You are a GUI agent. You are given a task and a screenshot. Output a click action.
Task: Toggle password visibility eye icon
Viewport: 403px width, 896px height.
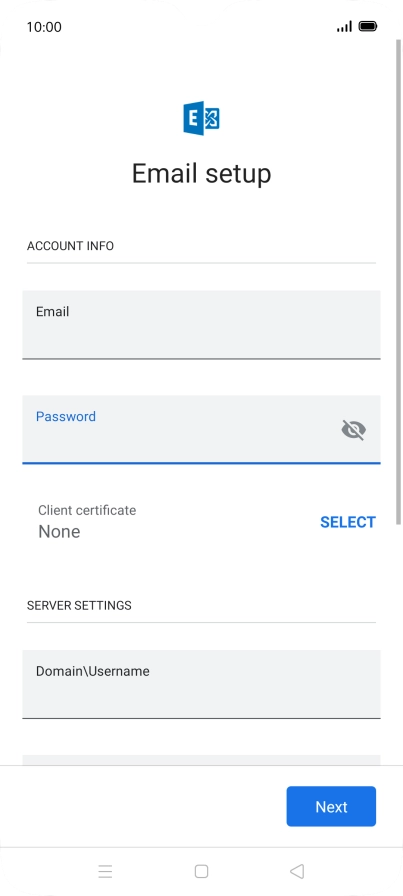(x=353, y=430)
